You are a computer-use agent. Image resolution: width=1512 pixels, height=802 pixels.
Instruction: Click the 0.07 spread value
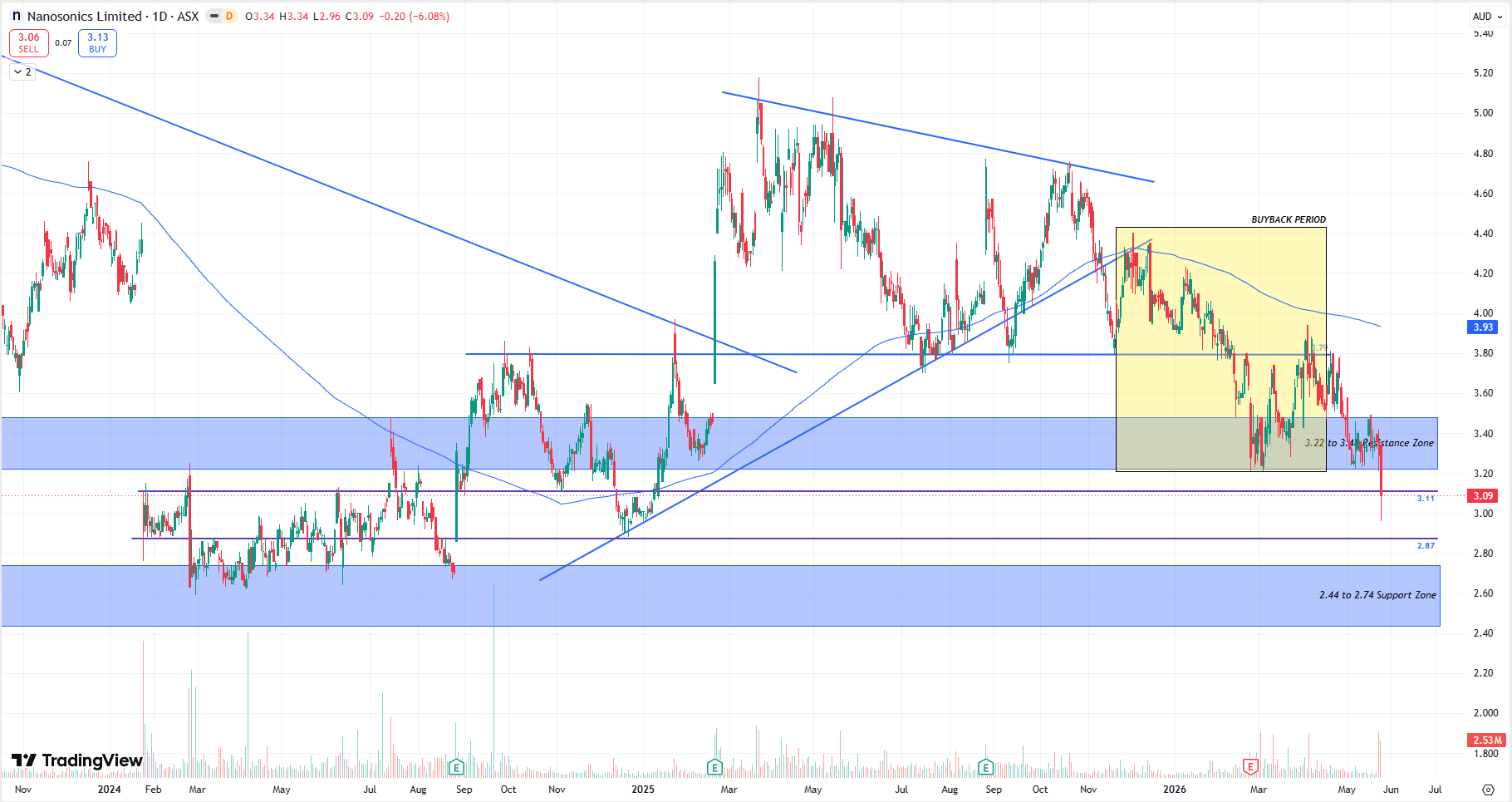pos(63,43)
